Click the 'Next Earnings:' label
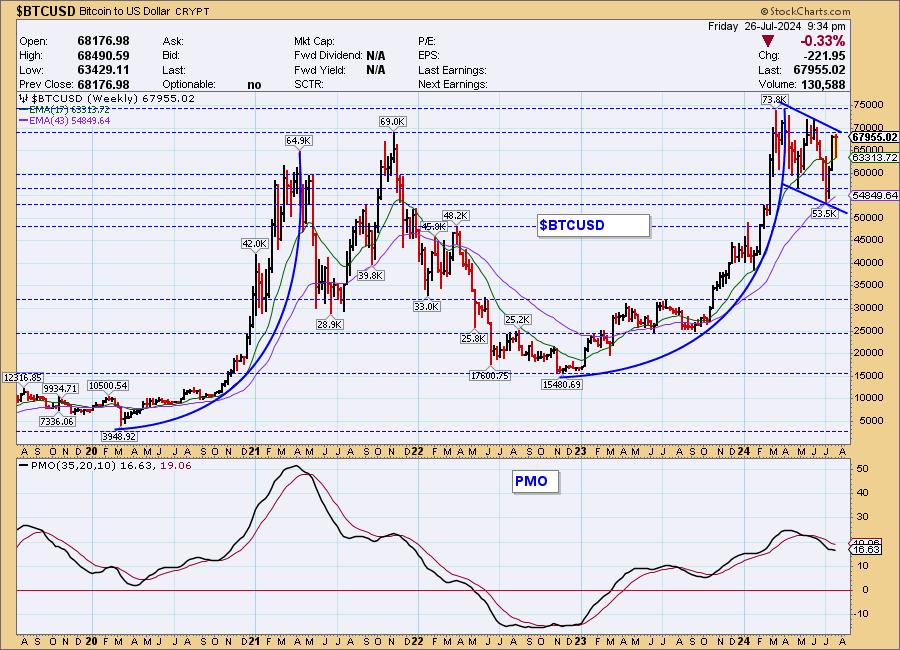 click(x=453, y=84)
